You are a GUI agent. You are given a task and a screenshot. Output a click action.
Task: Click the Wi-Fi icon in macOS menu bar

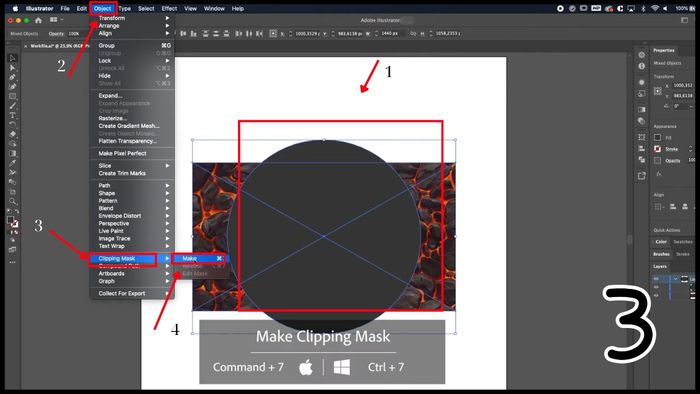point(655,8)
